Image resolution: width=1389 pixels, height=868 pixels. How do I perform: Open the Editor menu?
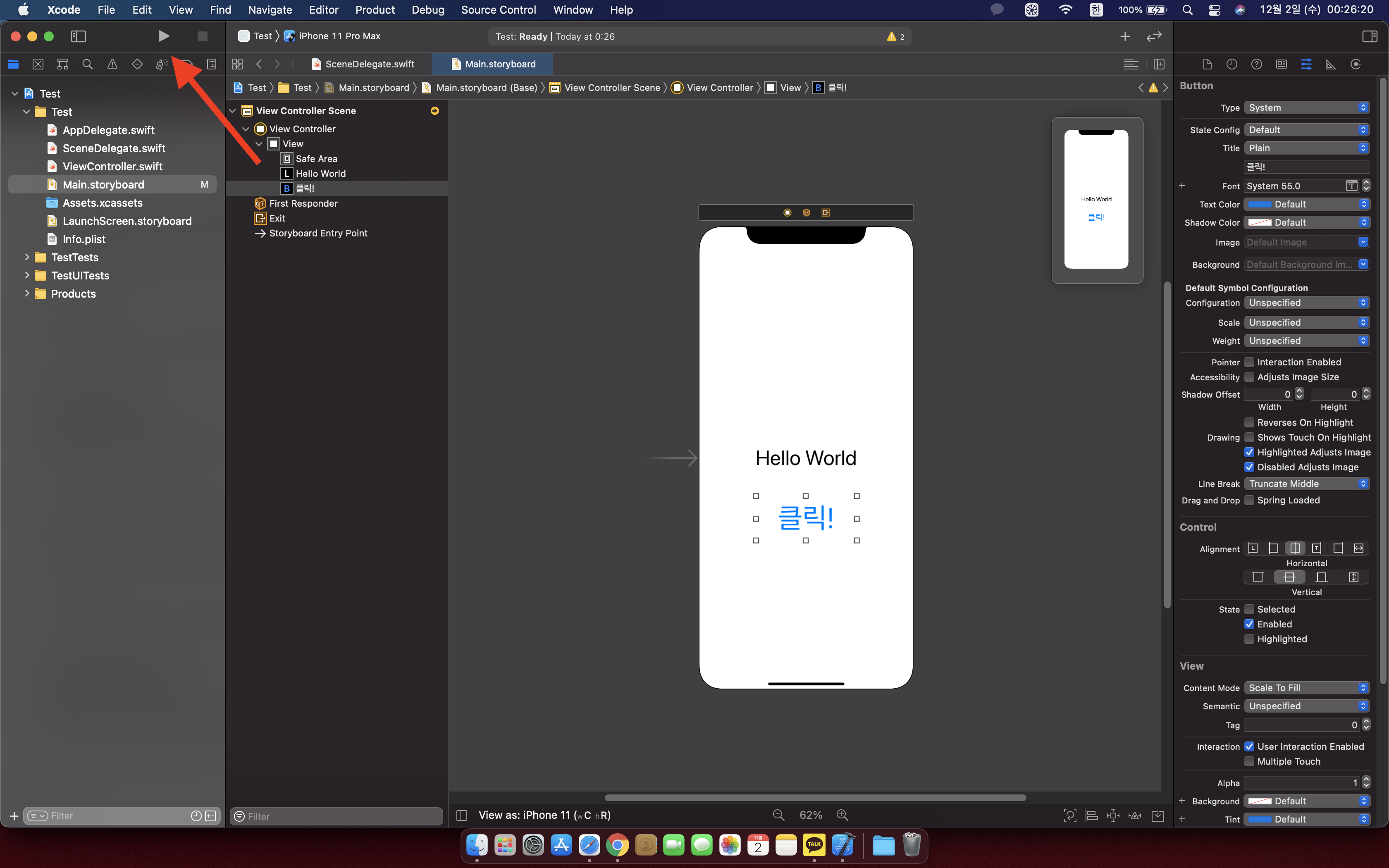click(324, 10)
